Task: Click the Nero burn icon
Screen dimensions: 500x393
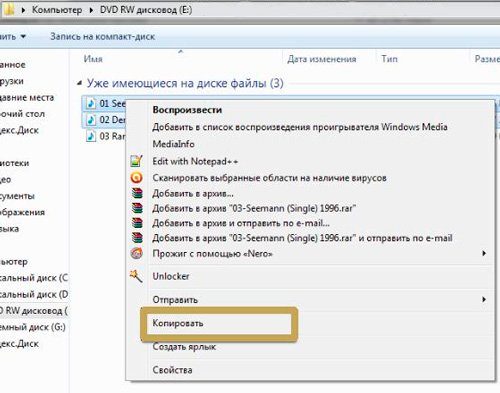Action: pyautogui.click(x=137, y=254)
